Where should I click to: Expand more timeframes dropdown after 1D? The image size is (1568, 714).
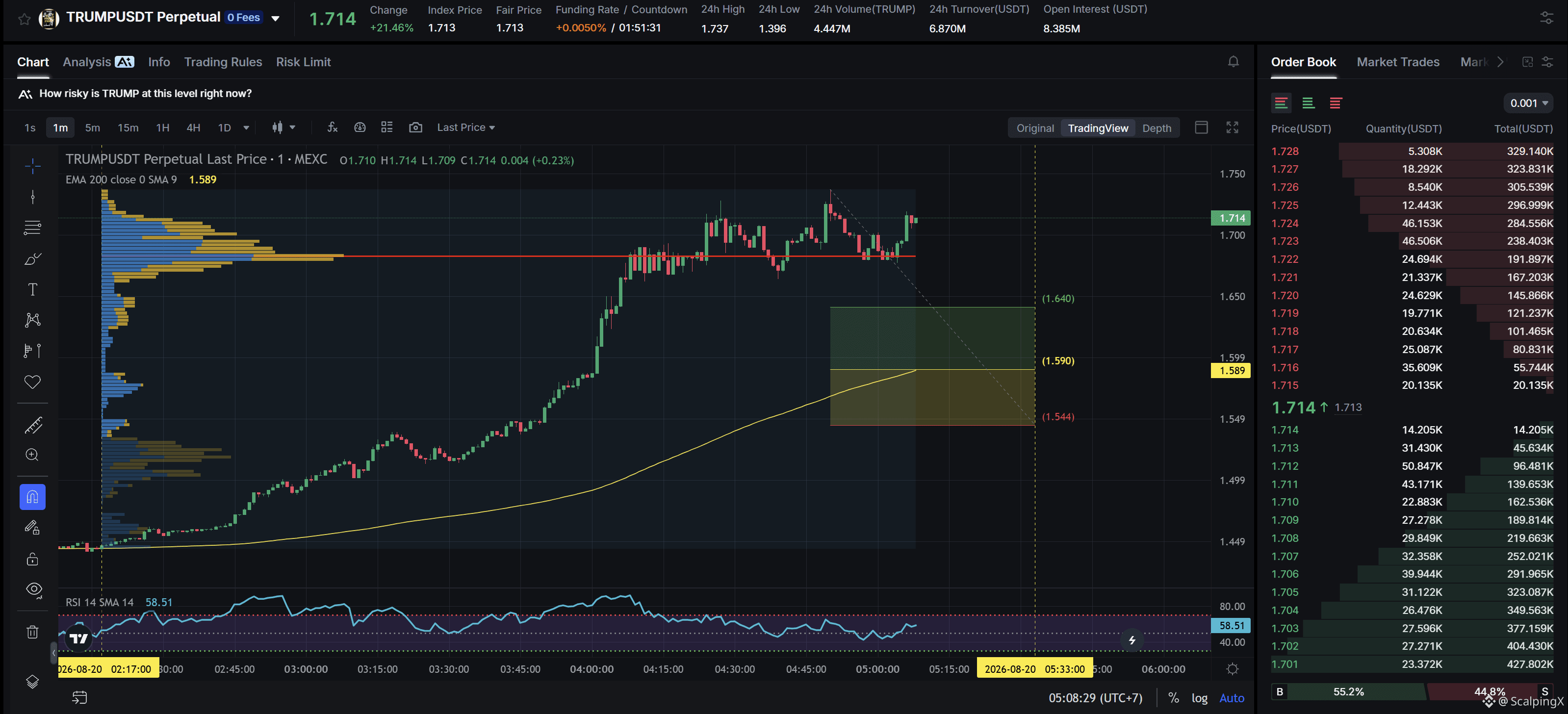click(x=247, y=128)
